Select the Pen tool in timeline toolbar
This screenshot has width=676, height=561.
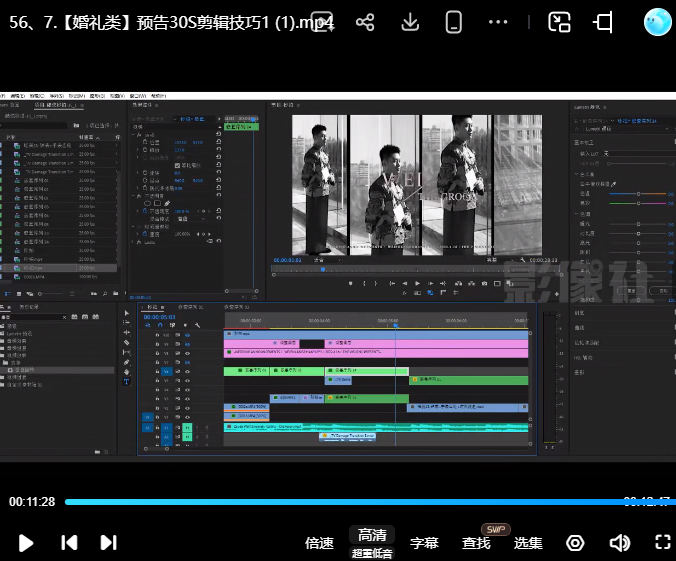coord(126,362)
